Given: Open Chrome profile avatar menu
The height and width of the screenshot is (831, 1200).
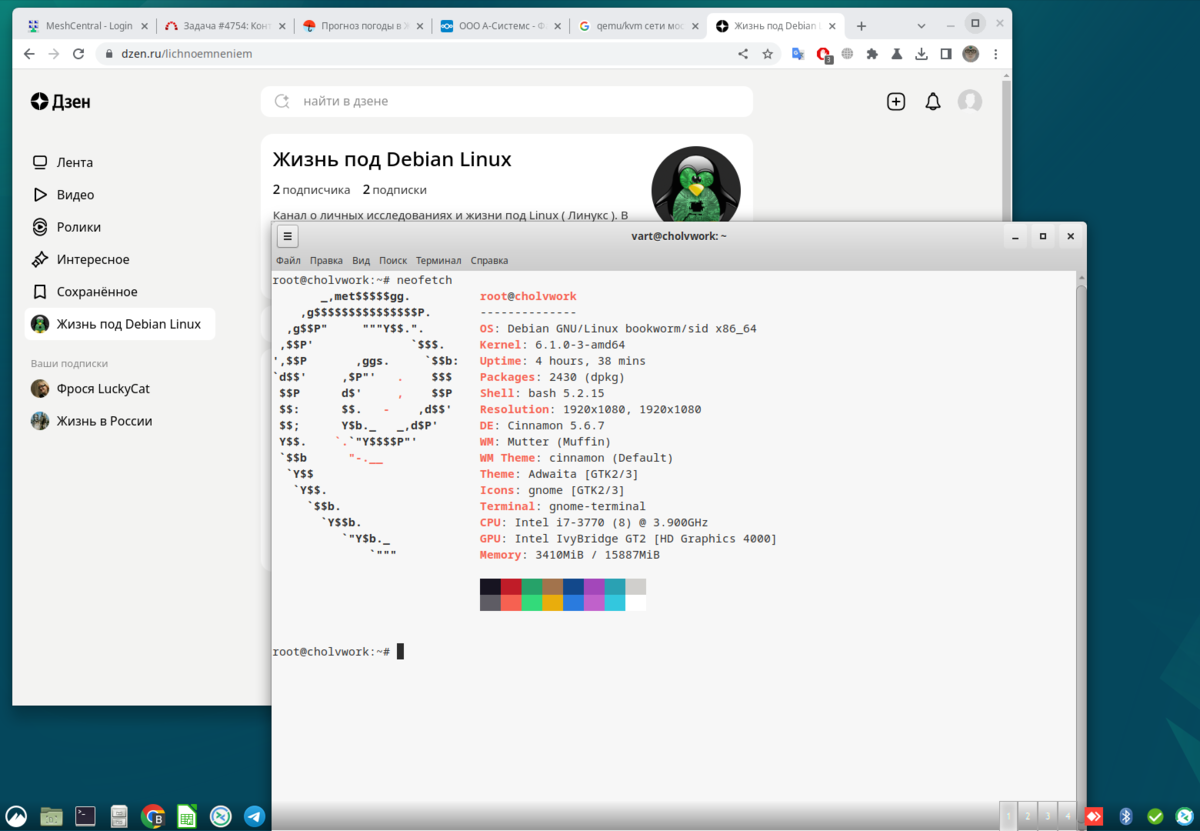Looking at the screenshot, I should 970,54.
